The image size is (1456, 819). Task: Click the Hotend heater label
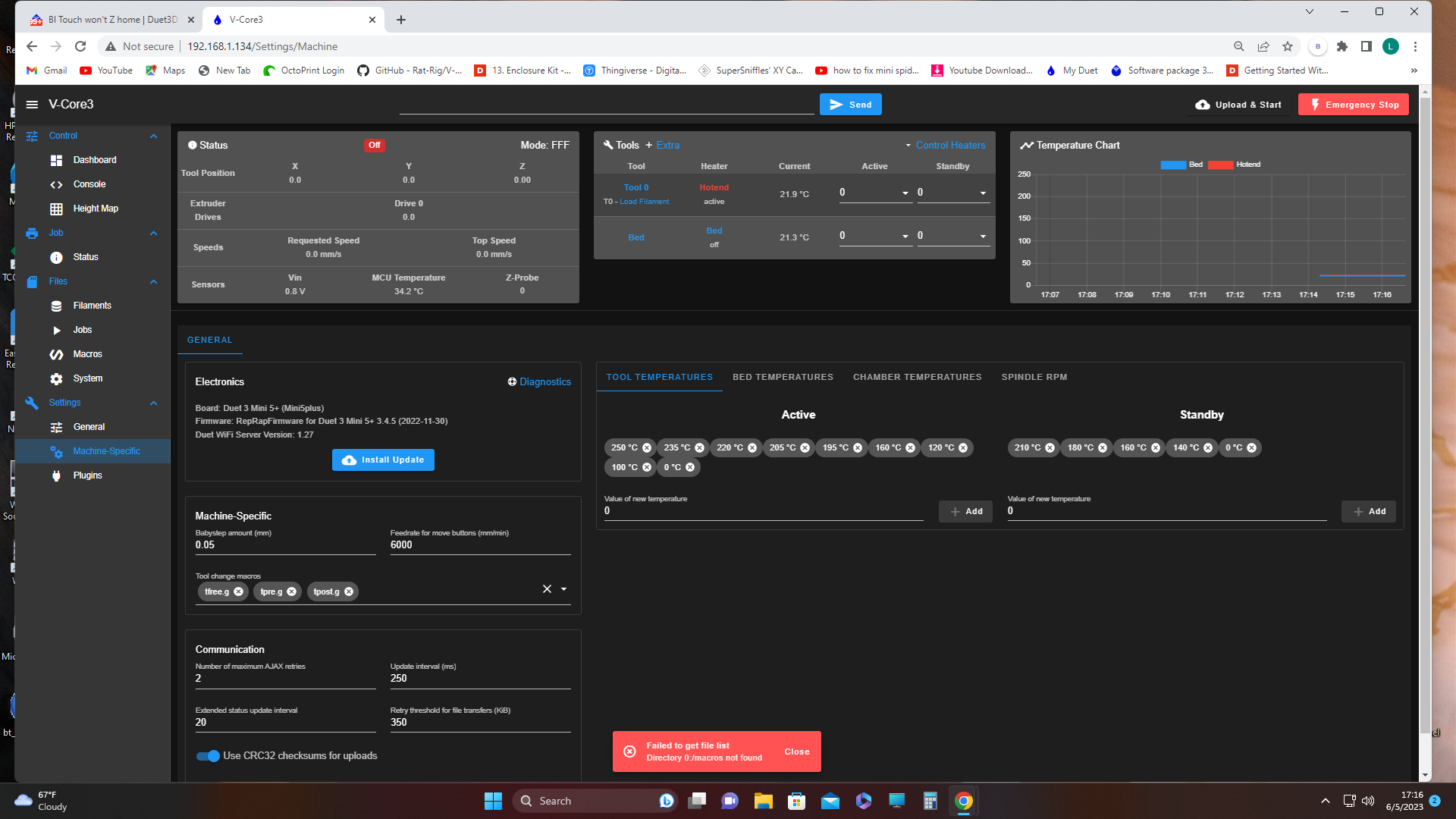click(x=714, y=188)
